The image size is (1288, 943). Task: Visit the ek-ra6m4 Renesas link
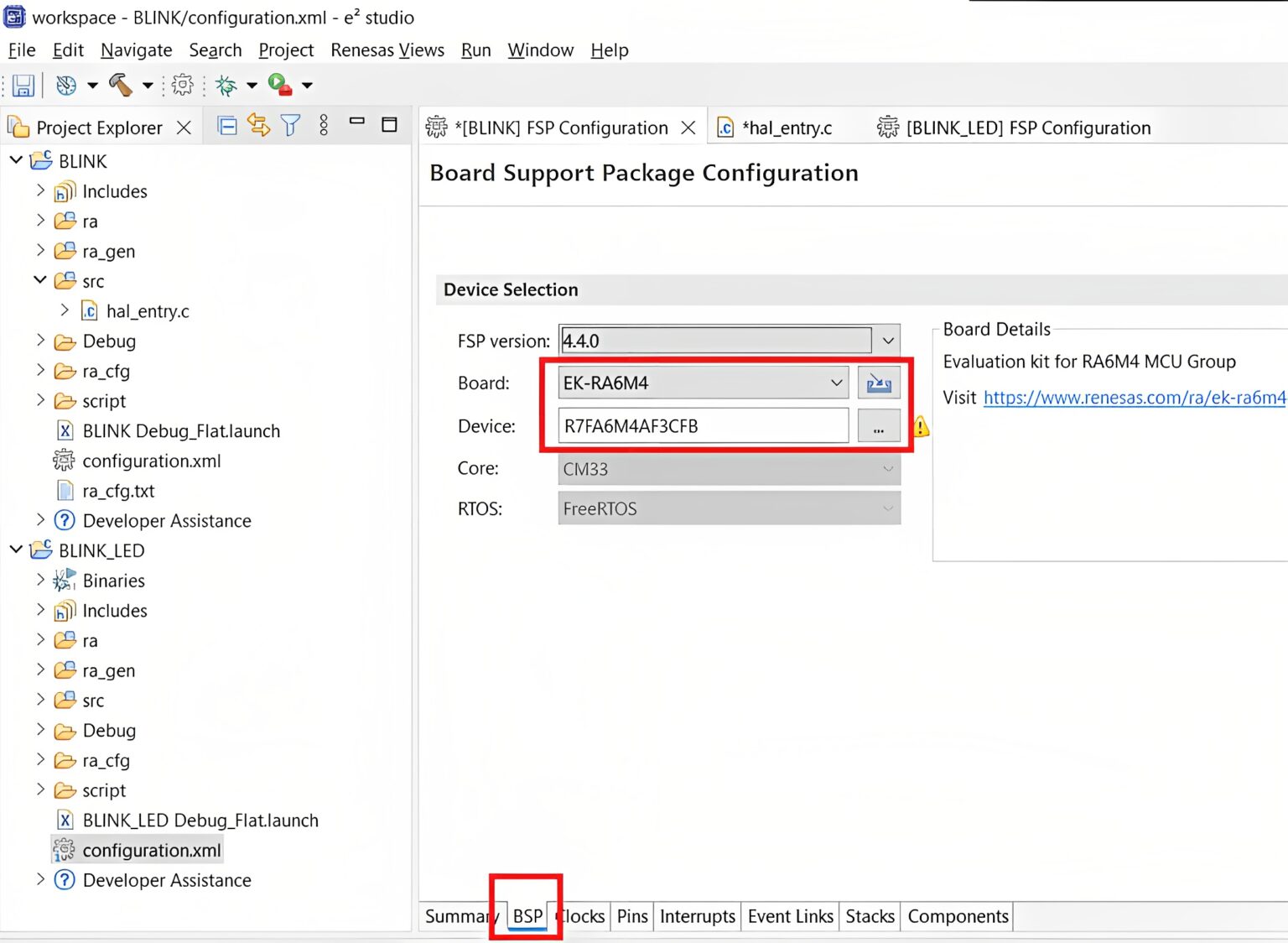(1132, 397)
